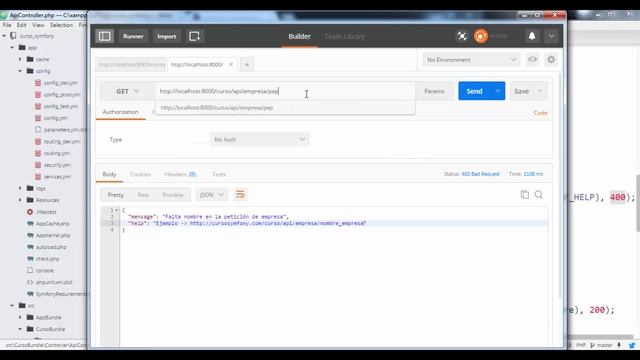Open routing.yml in the config folder
Viewport: 640px width, 360px height.
pos(57,153)
